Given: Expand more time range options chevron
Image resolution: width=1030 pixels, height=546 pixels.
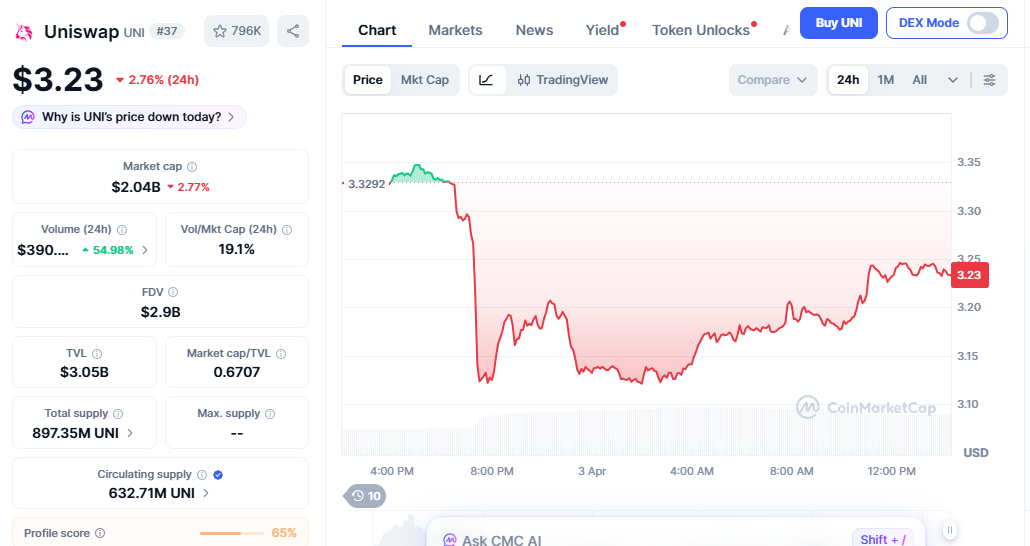Looking at the screenshot, I should pyautogui.click(x=952, y=80).
